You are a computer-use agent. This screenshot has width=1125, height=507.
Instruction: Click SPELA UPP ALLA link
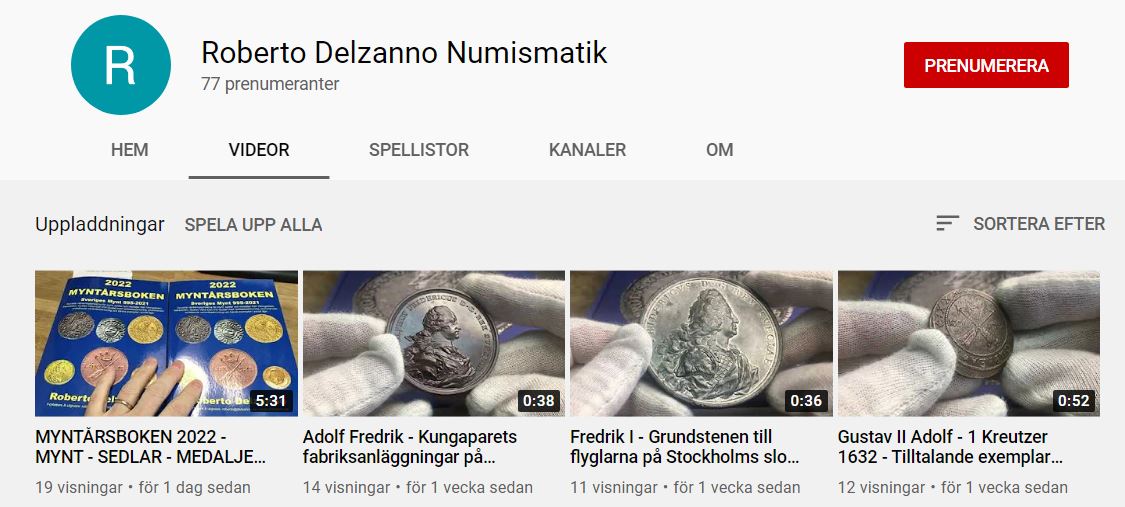point(253,224)
